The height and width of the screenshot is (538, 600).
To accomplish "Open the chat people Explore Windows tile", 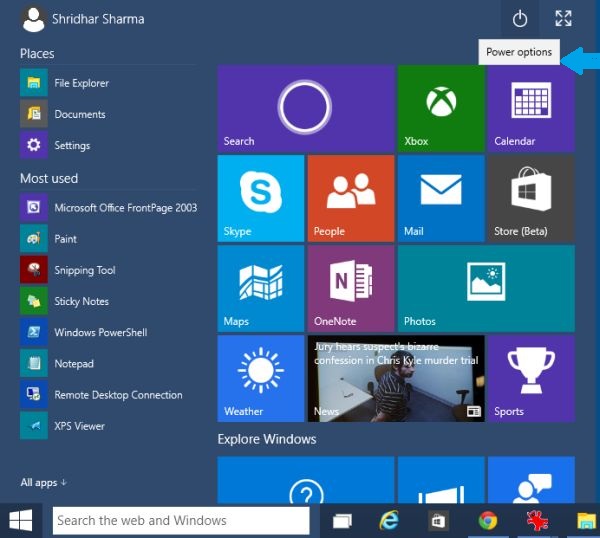I will point(531,480).
